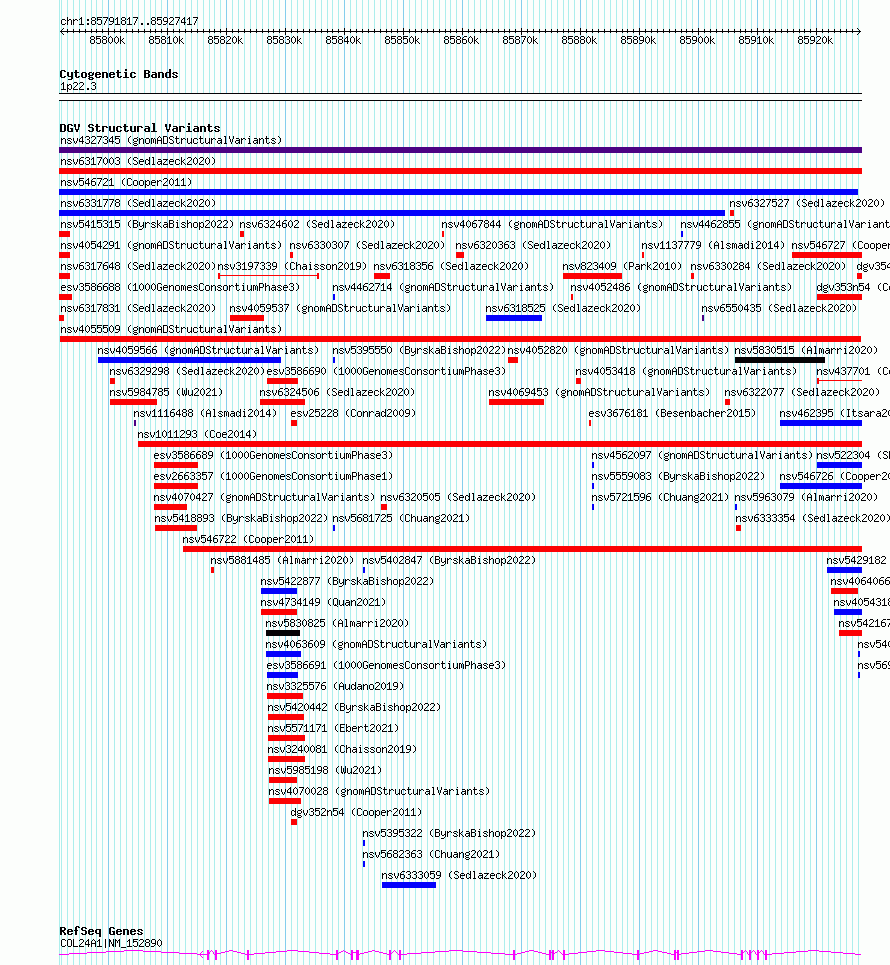Open the nsv546722 Cooper2011 label
The width and height of the screenshot is (890, 965).
click(248, 538)
